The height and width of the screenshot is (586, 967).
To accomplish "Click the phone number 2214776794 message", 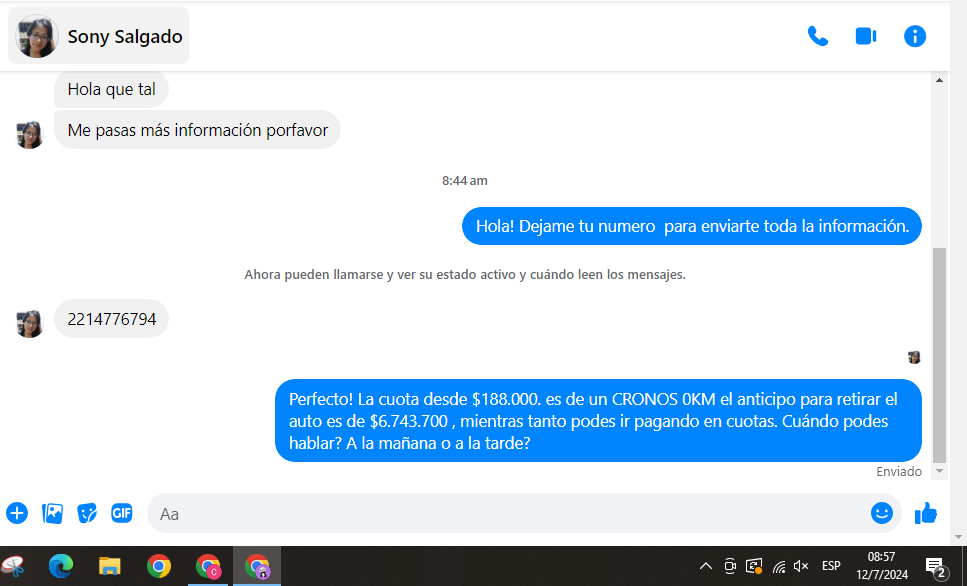I will coord(112,319).
